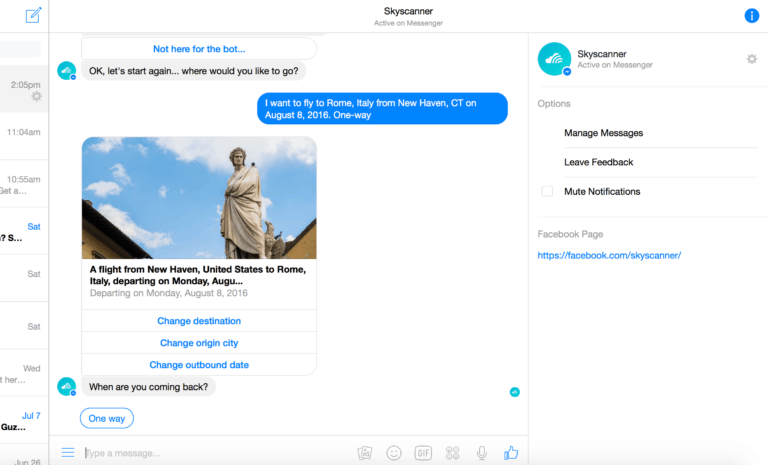Choose the One way quick reply

coord(107,418)
